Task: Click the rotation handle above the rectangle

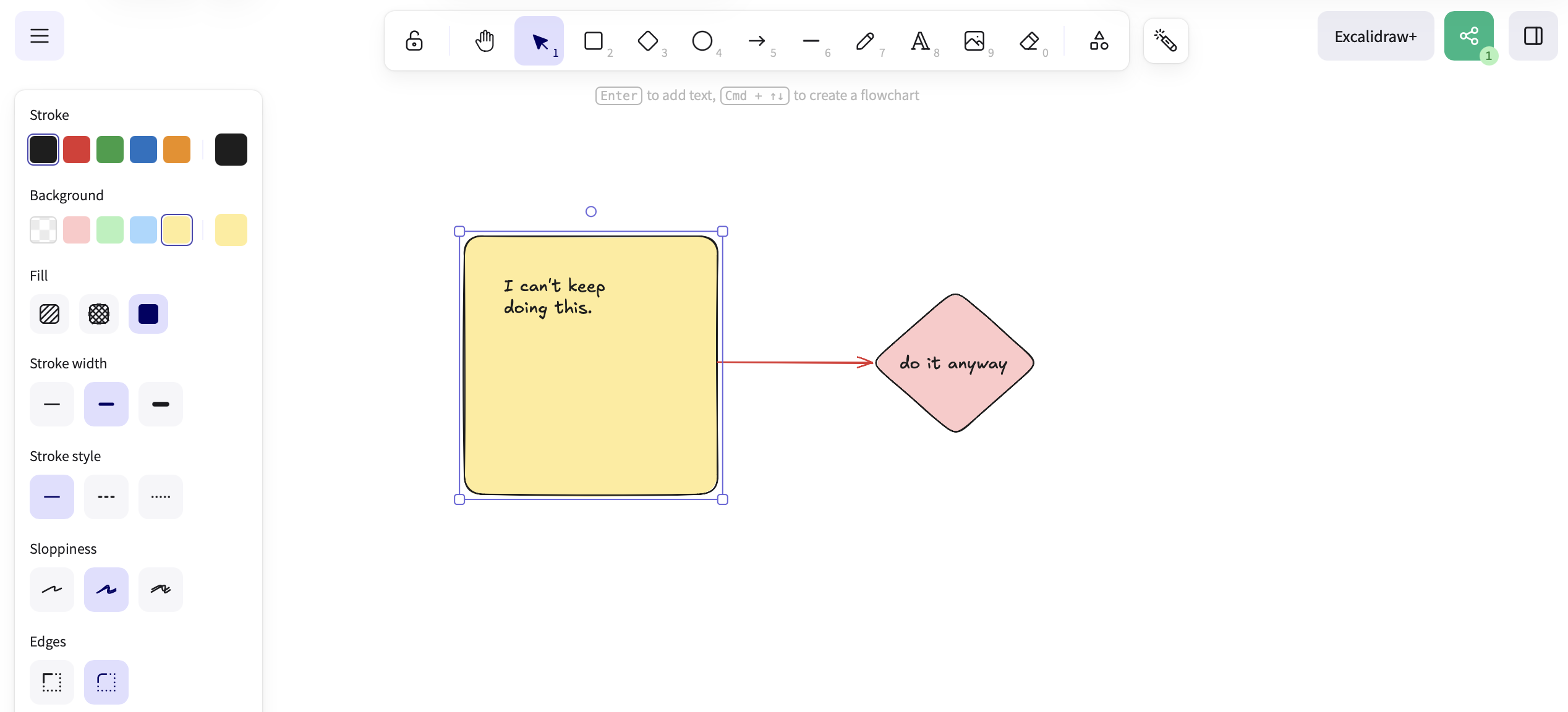Action: (591, 211)
